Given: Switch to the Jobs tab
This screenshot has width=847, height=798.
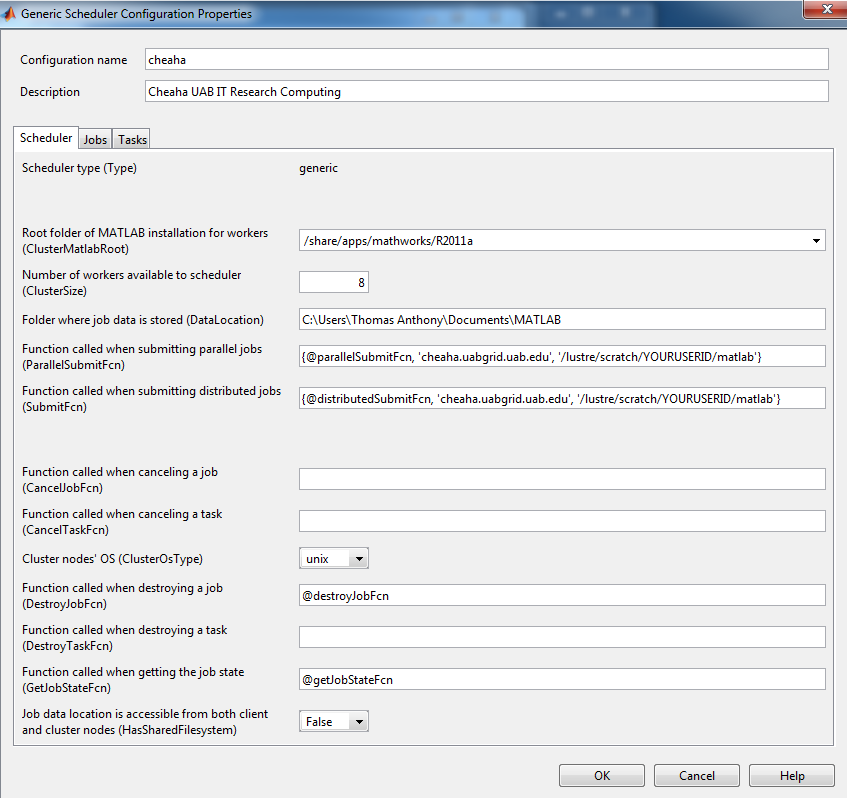Looking at the screenshot, I should (95, 140).
